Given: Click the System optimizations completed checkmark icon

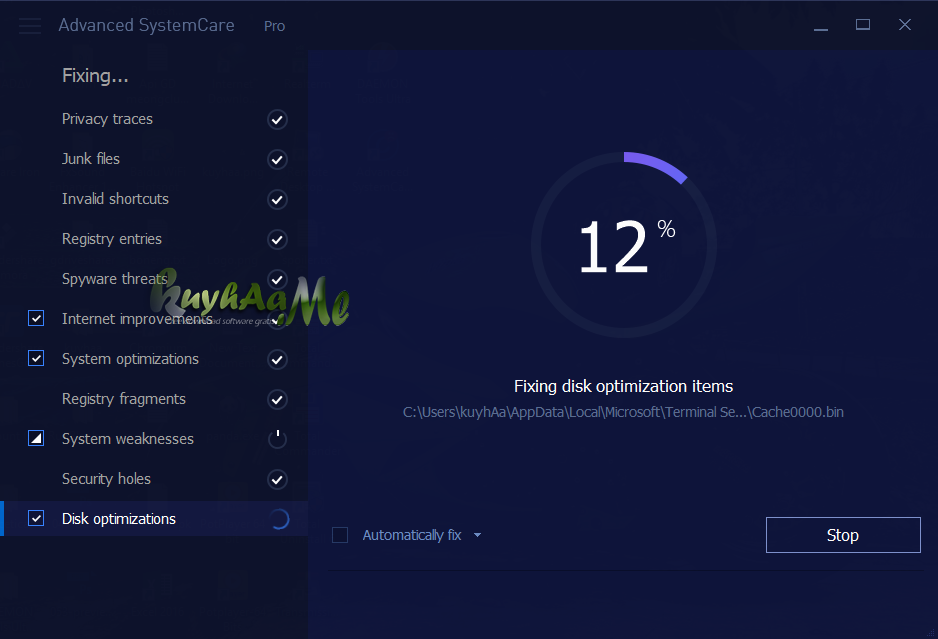Looking at the screenshot, I should pos(277,360).
